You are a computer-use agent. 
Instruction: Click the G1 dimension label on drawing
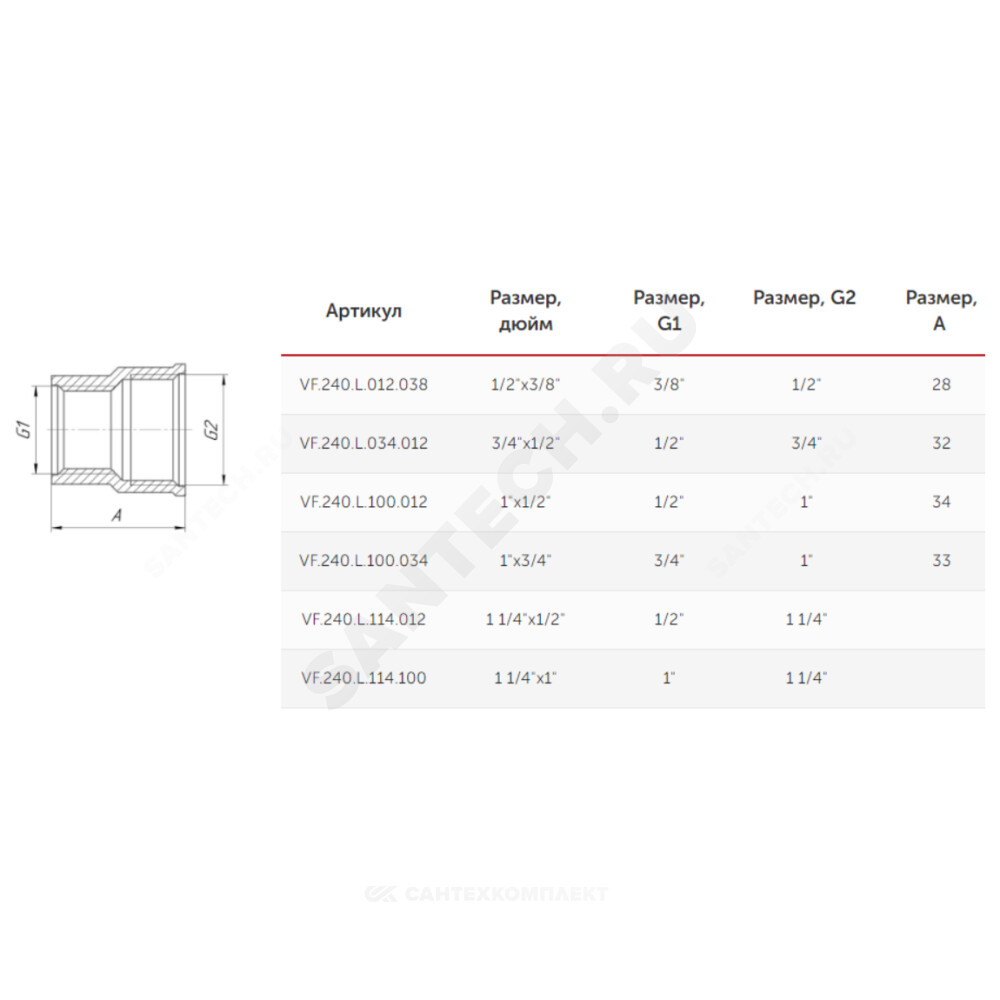tap(24, 429)
